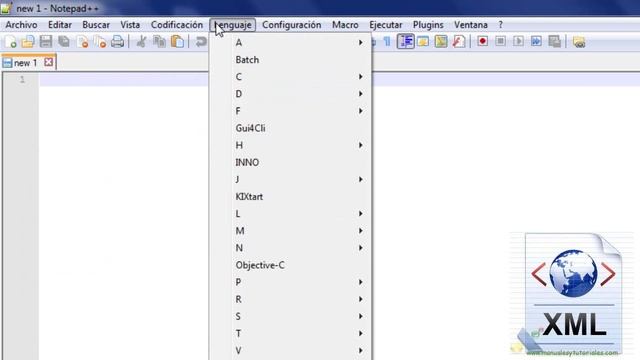Close the open Lenguaje menu
The image size is (640, 360).
(x=233, y=25)
